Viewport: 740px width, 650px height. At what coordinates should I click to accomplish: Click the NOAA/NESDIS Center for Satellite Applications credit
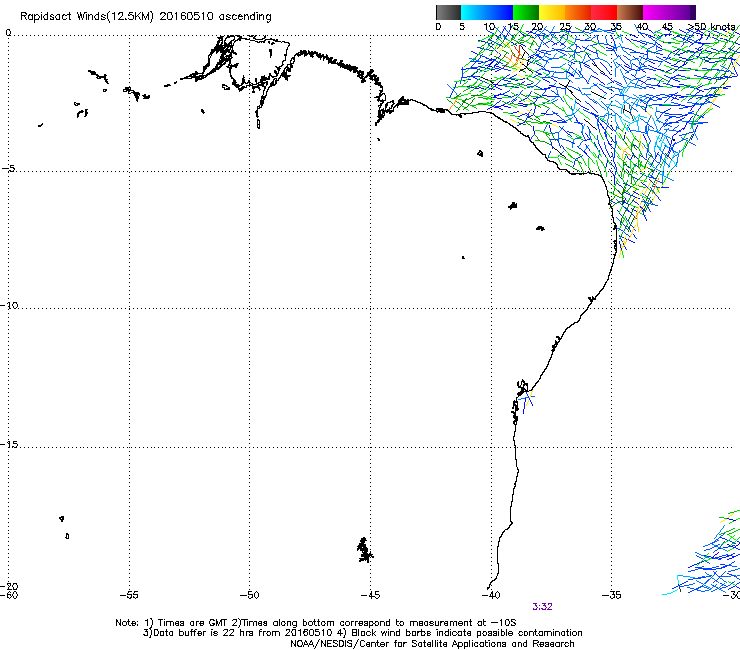click(432, 644)
